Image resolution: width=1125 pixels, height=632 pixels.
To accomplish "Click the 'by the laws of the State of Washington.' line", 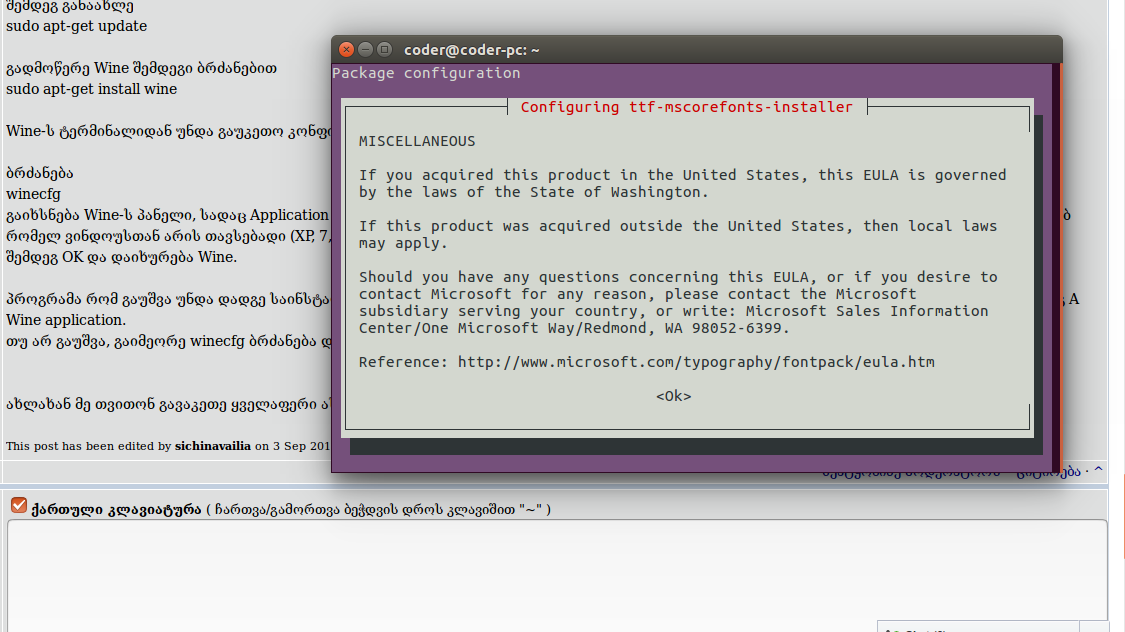I will coord(534,192).
